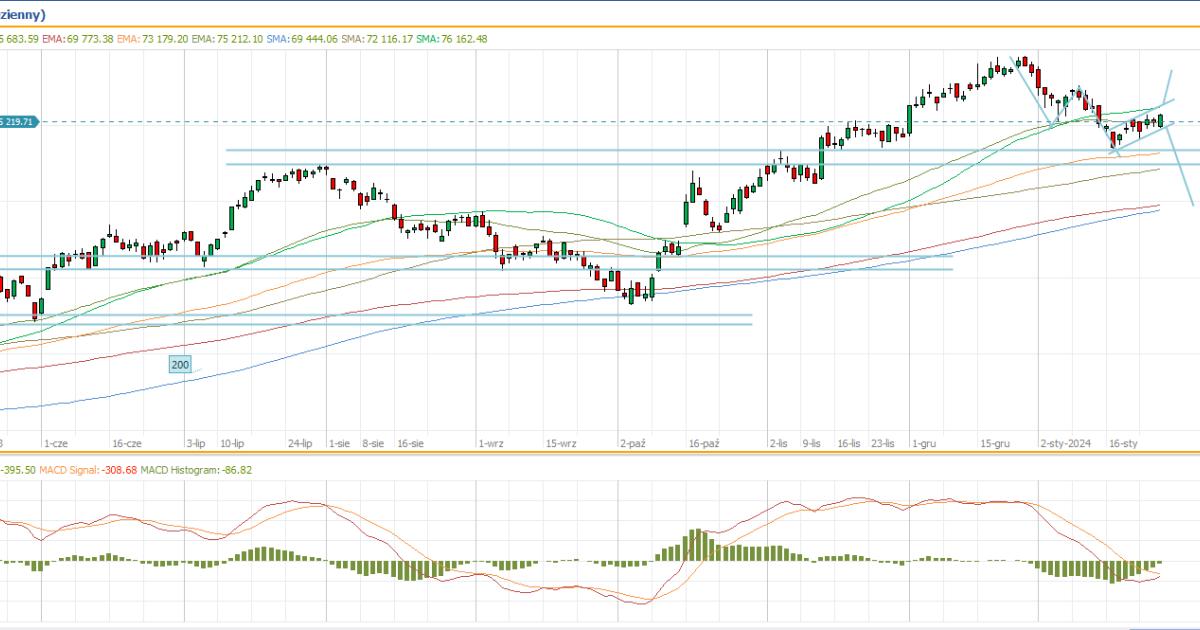Open the EMA 75 212.10 indicator label
Screen dimensions: 1200x630
pos(226,38)
